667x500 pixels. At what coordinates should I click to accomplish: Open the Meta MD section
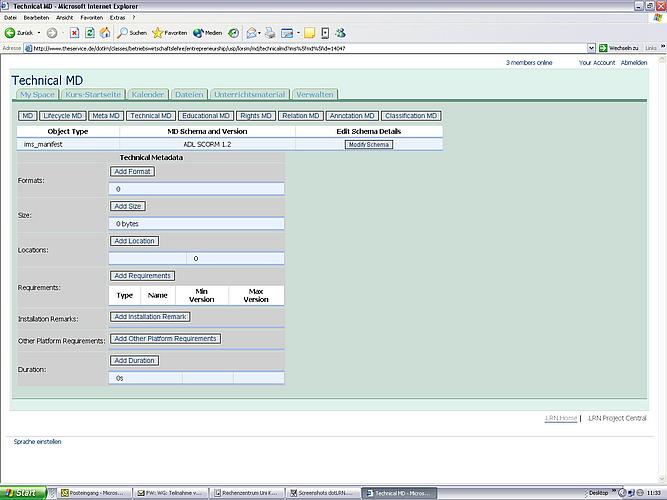tap(106, 116)
